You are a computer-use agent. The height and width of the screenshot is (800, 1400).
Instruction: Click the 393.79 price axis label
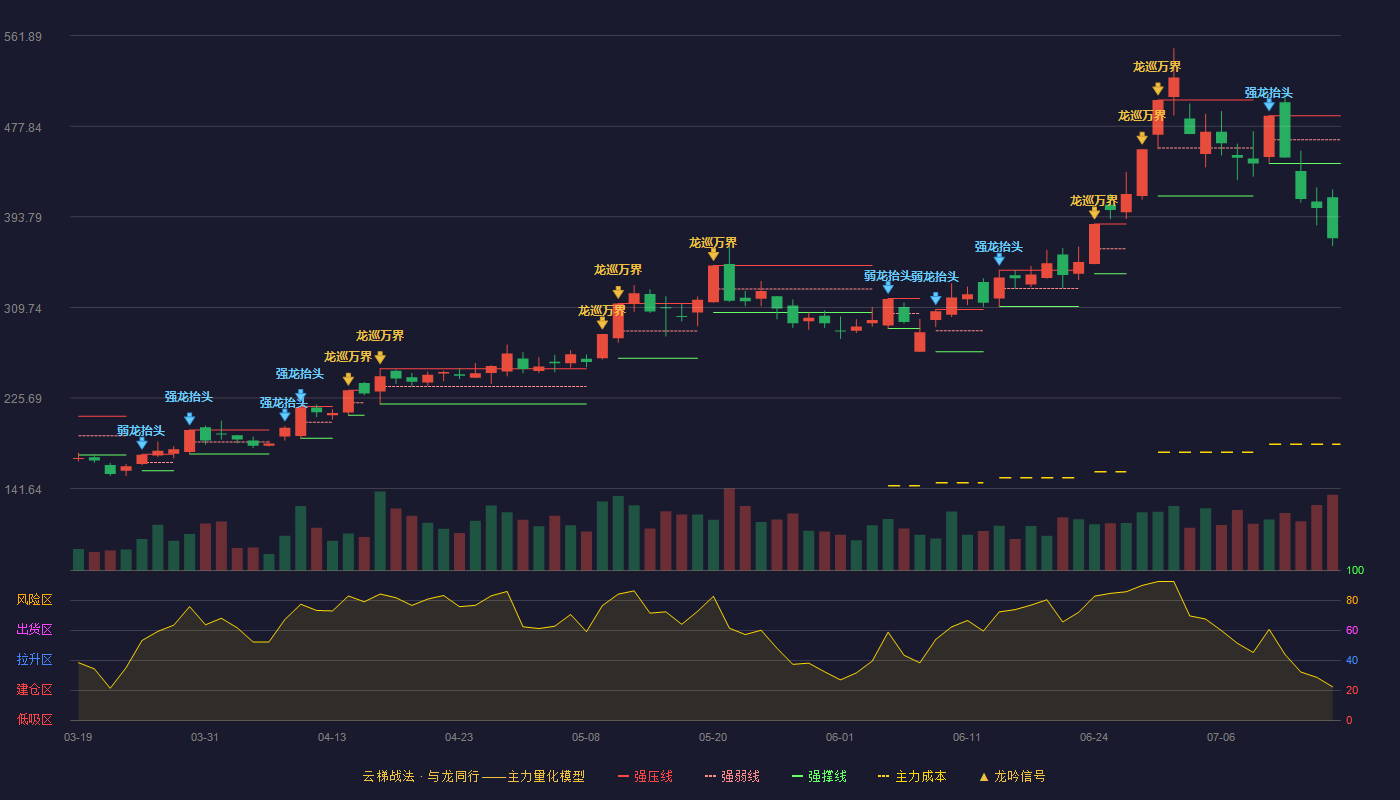(23, 218)
